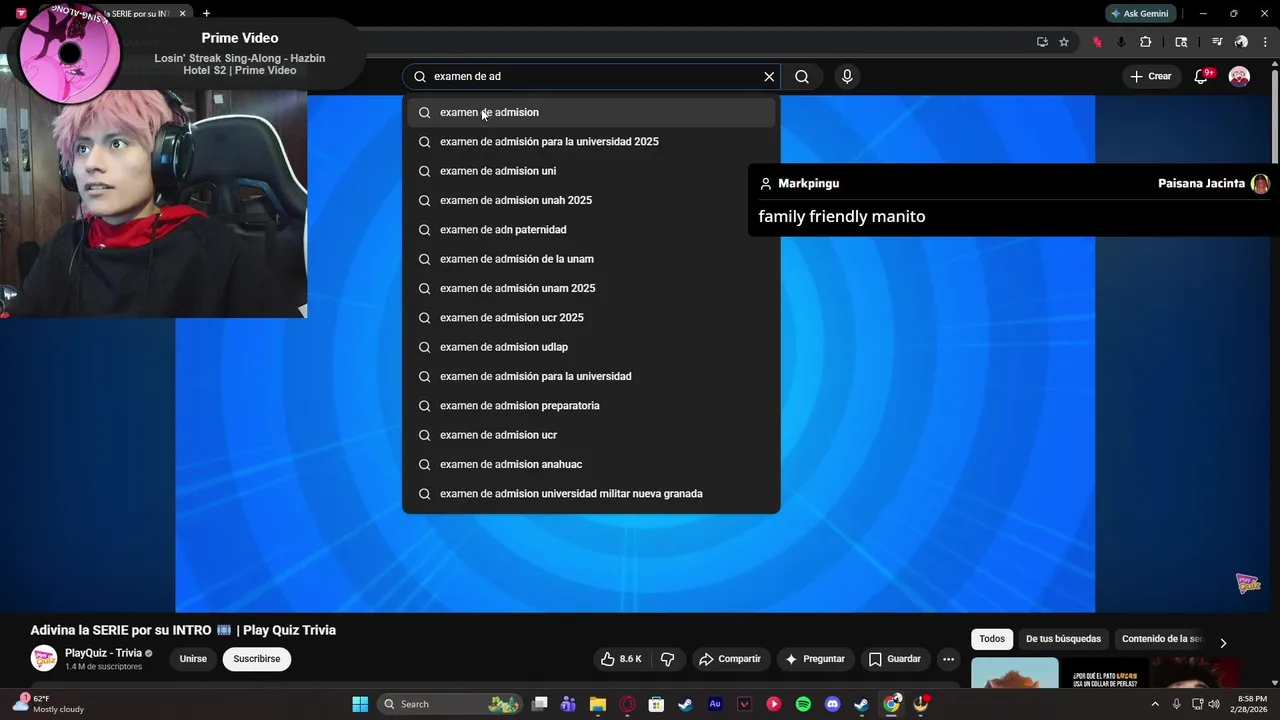
Task: Click install app icon in address bar
Action: (1042, 42)
